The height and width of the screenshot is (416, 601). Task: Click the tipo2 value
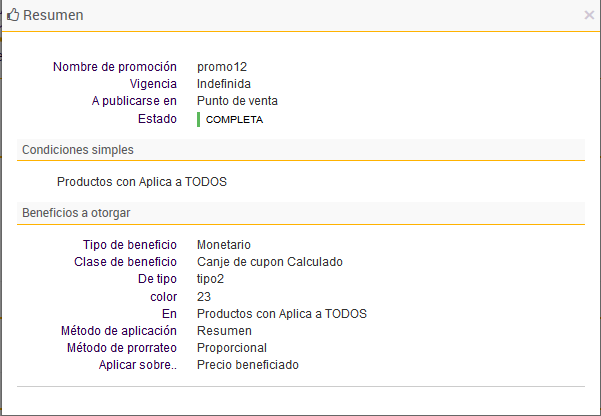pos(210,279)
